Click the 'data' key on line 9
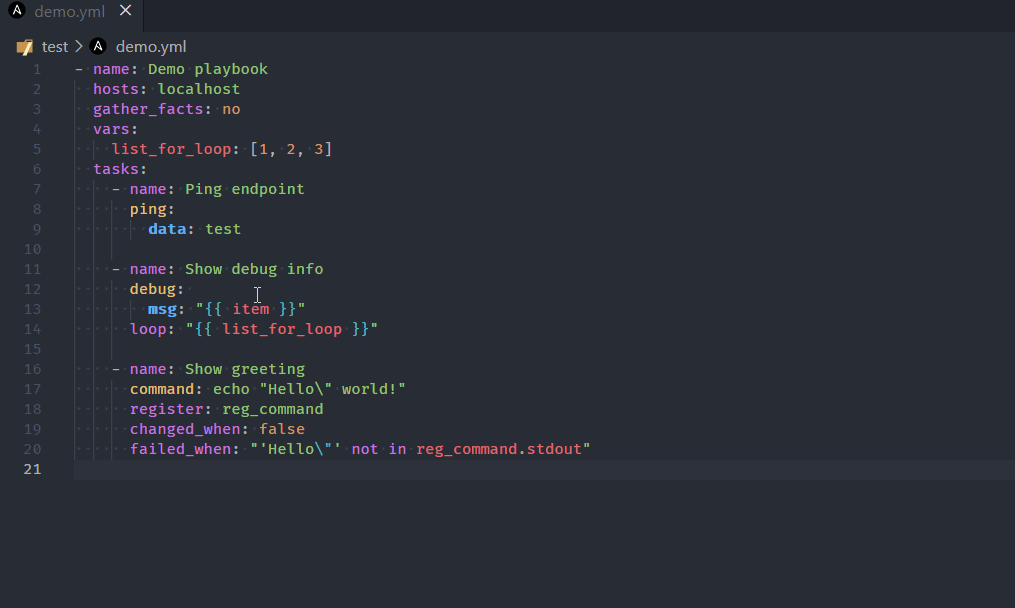This screenshot has width=1015, height=608. (x=167, y=229)
